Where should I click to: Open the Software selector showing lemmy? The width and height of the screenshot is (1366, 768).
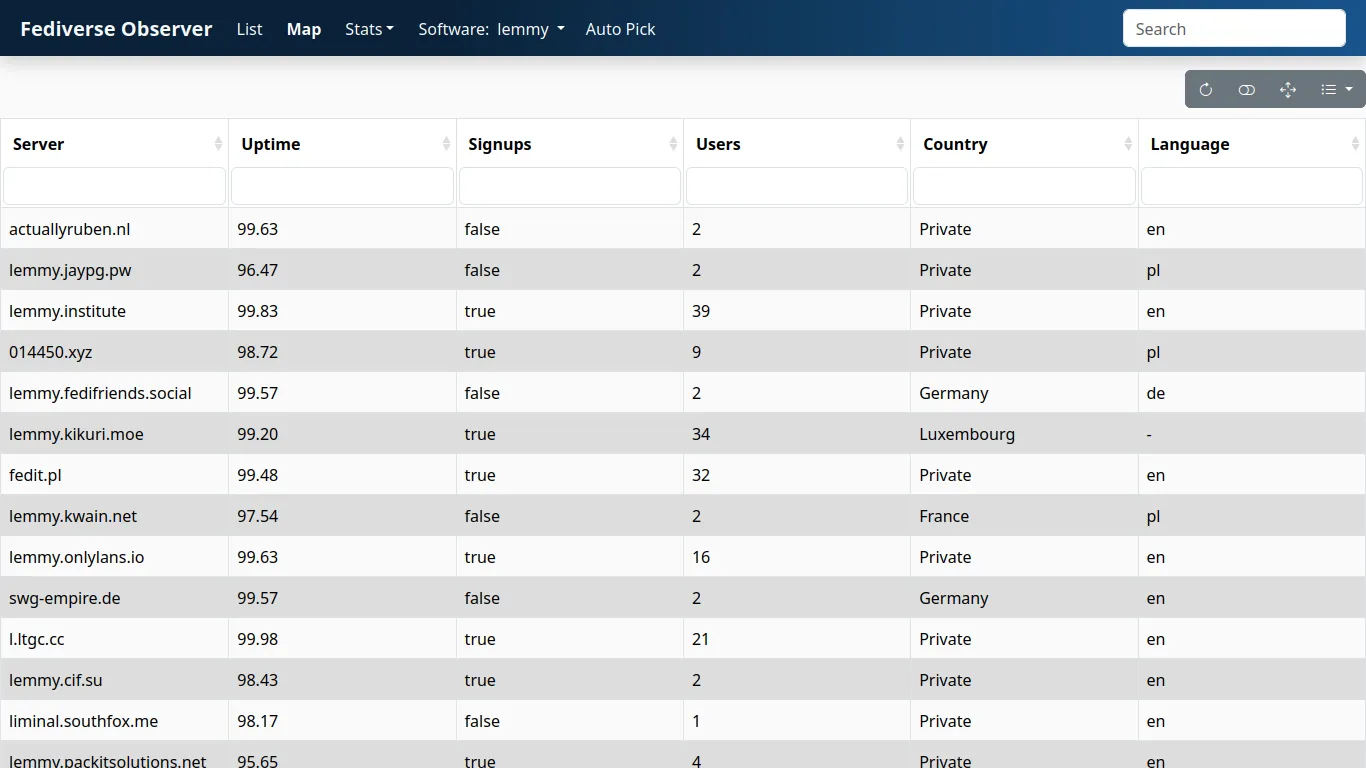point(530,29)
